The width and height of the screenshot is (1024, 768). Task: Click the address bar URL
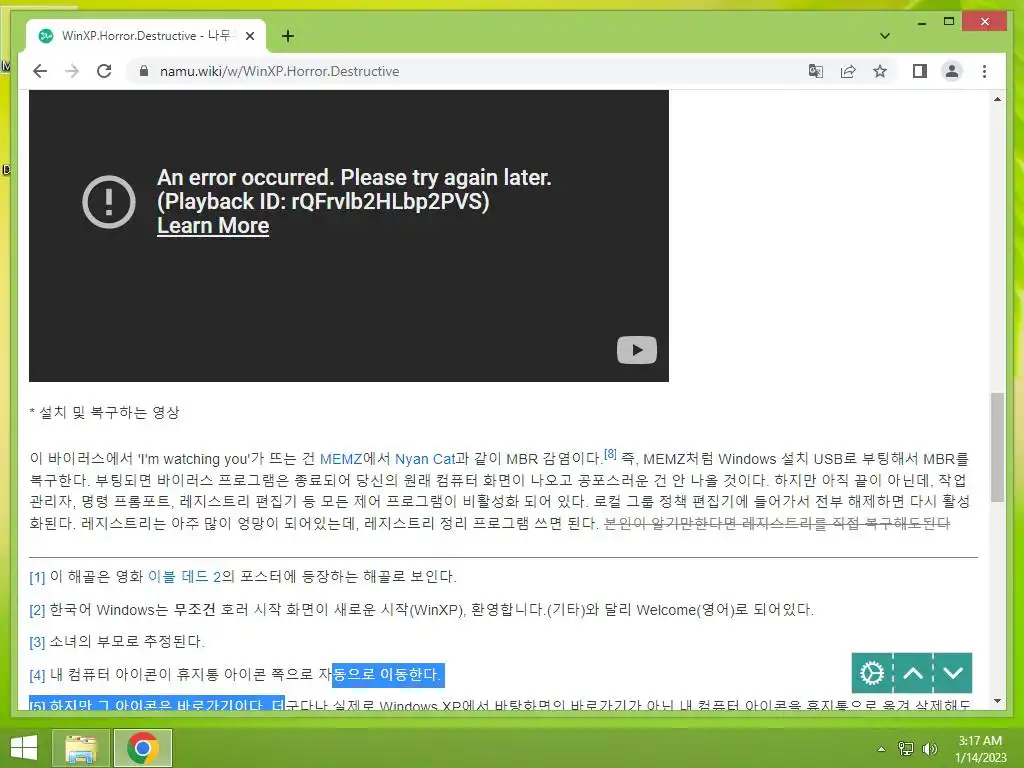tap(280, 71)
